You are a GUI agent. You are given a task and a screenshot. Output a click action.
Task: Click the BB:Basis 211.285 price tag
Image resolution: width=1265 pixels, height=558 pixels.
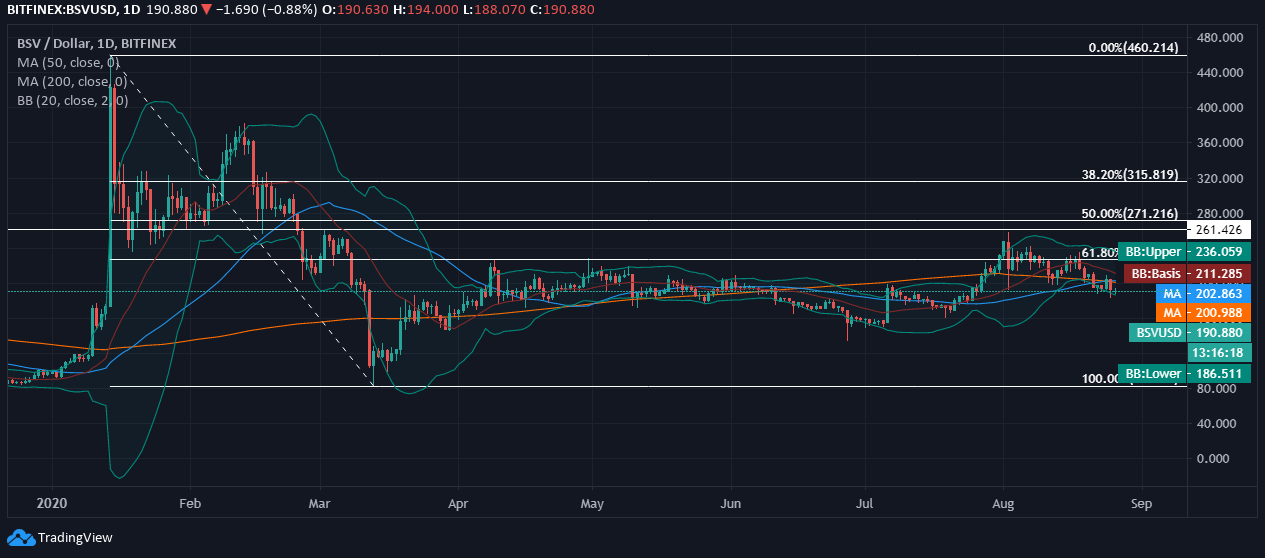tap(1187, 273)
